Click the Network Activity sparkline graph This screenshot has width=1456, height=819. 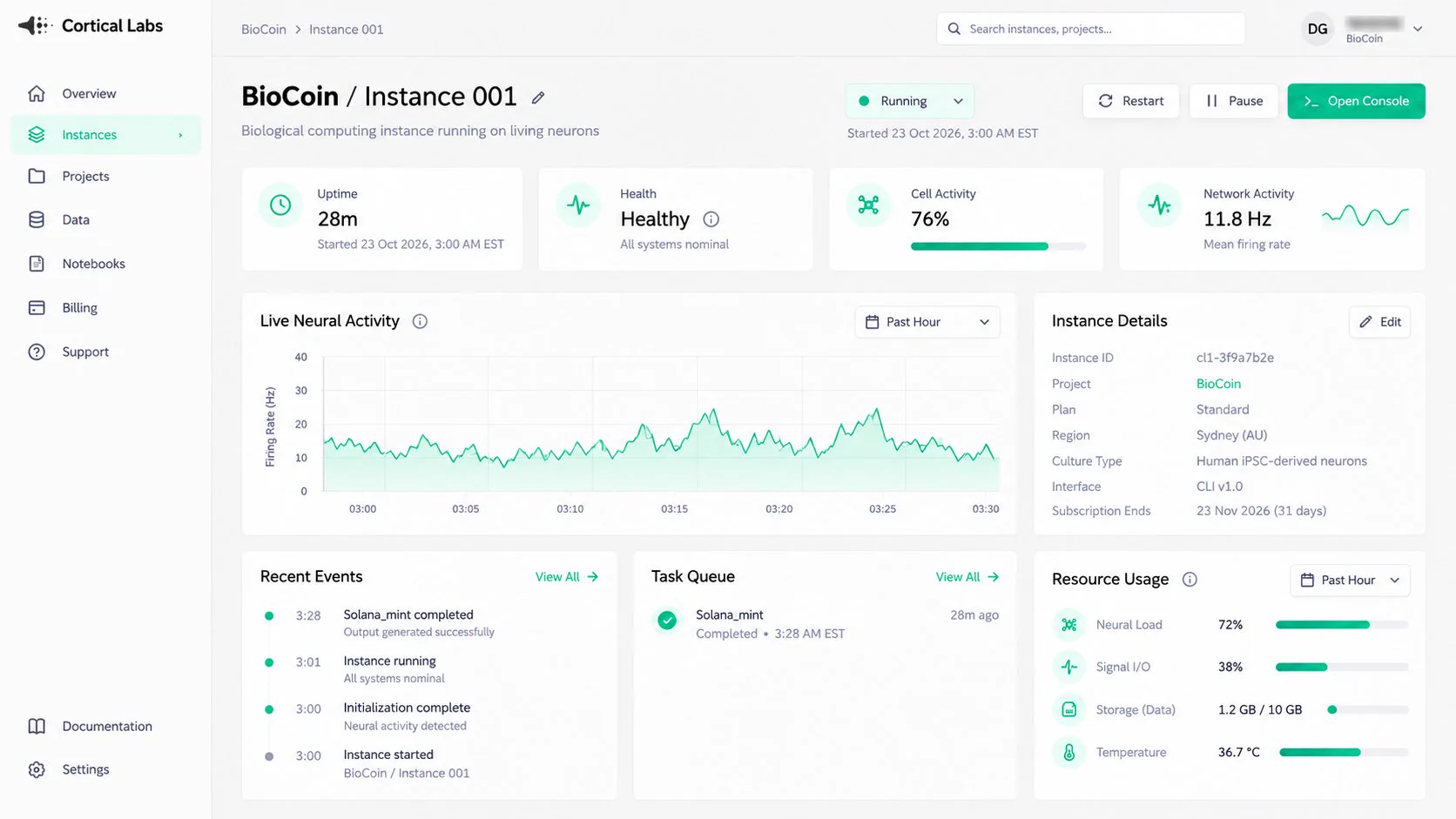point(1365,215)
